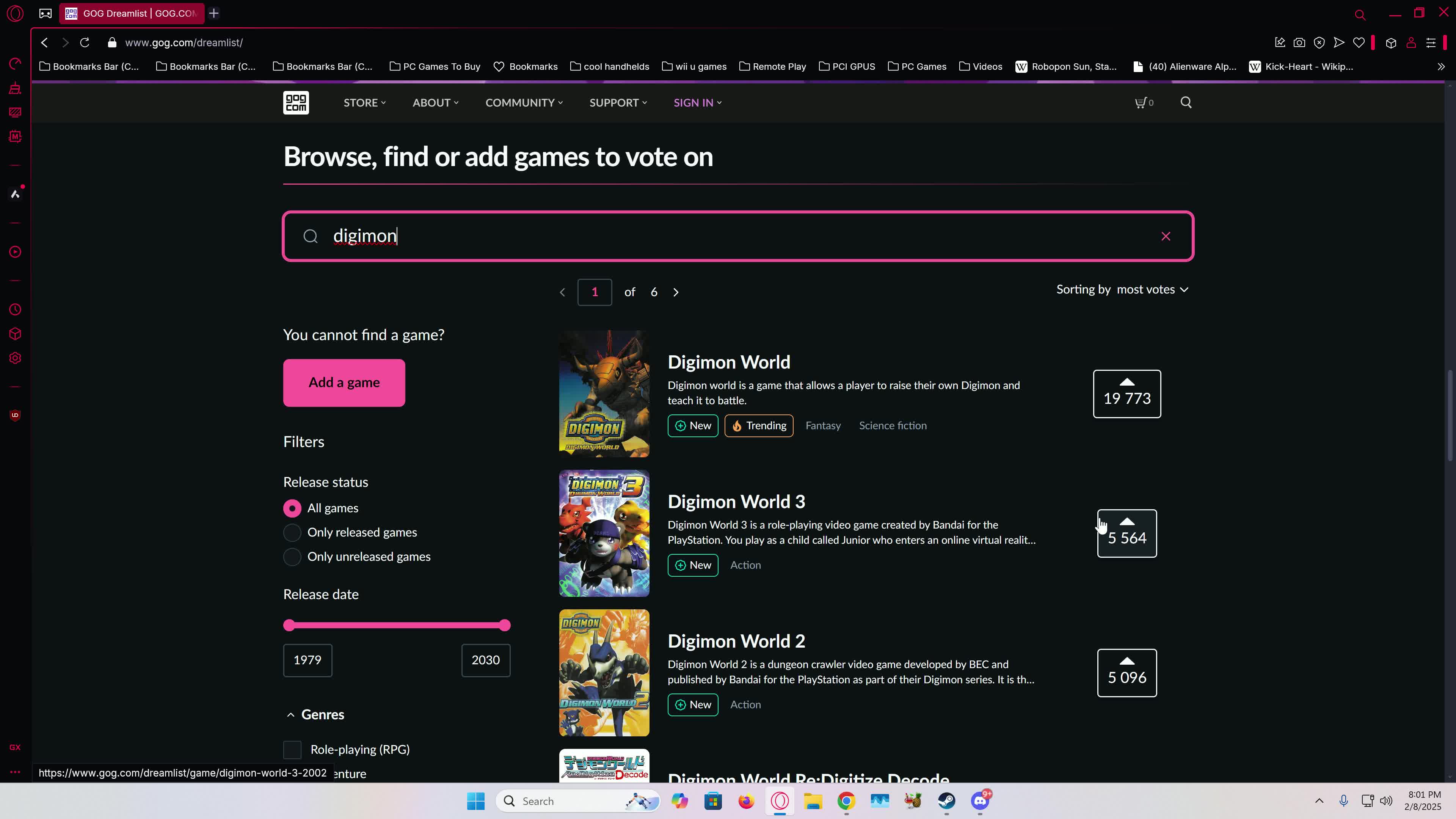Click the Trending tag on Digimon World

tap(758, 425)
